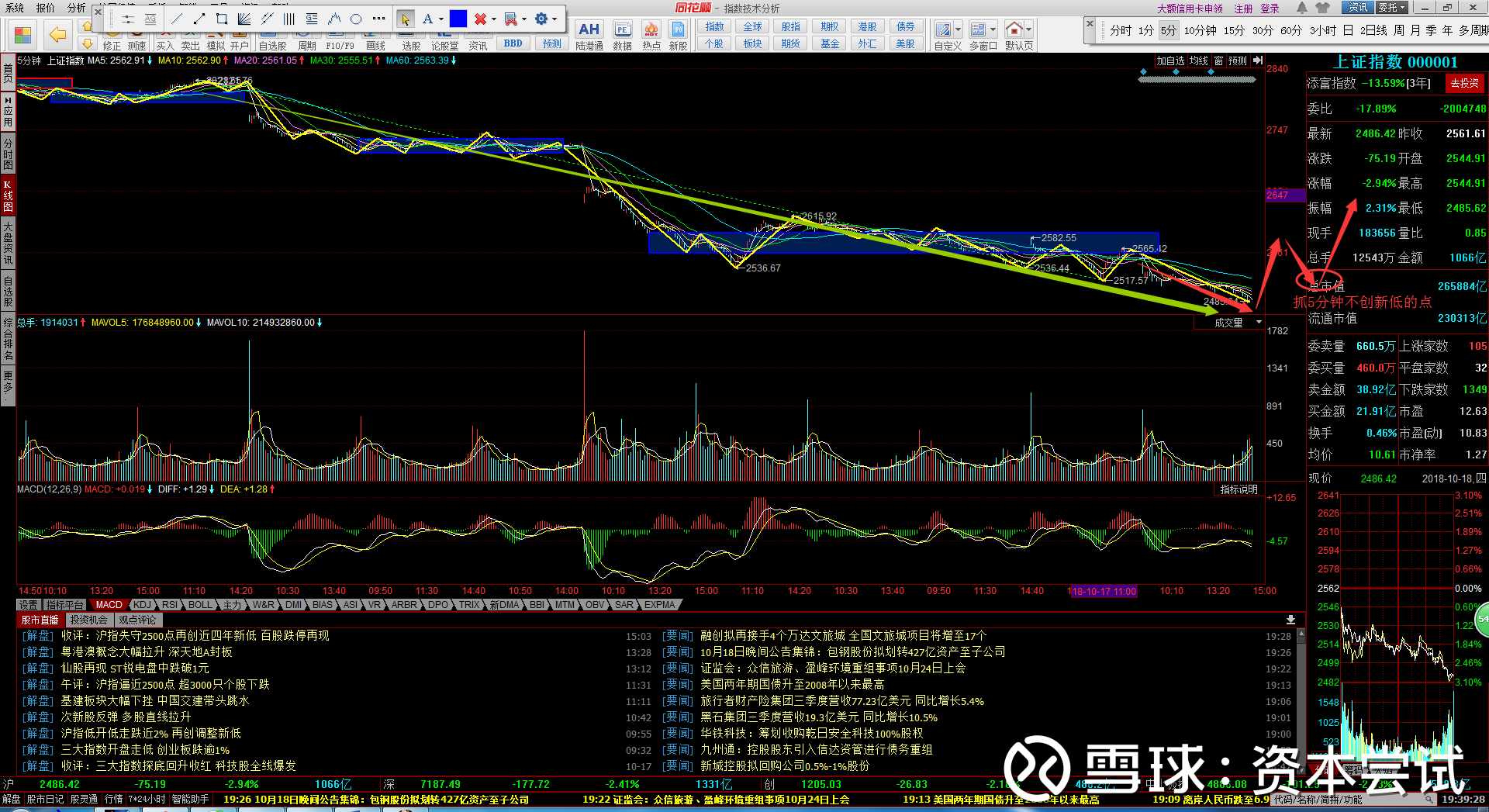Select the straight line drawing tool
This screenshot has height=812, width=1489.
click(x=178, y=19)
